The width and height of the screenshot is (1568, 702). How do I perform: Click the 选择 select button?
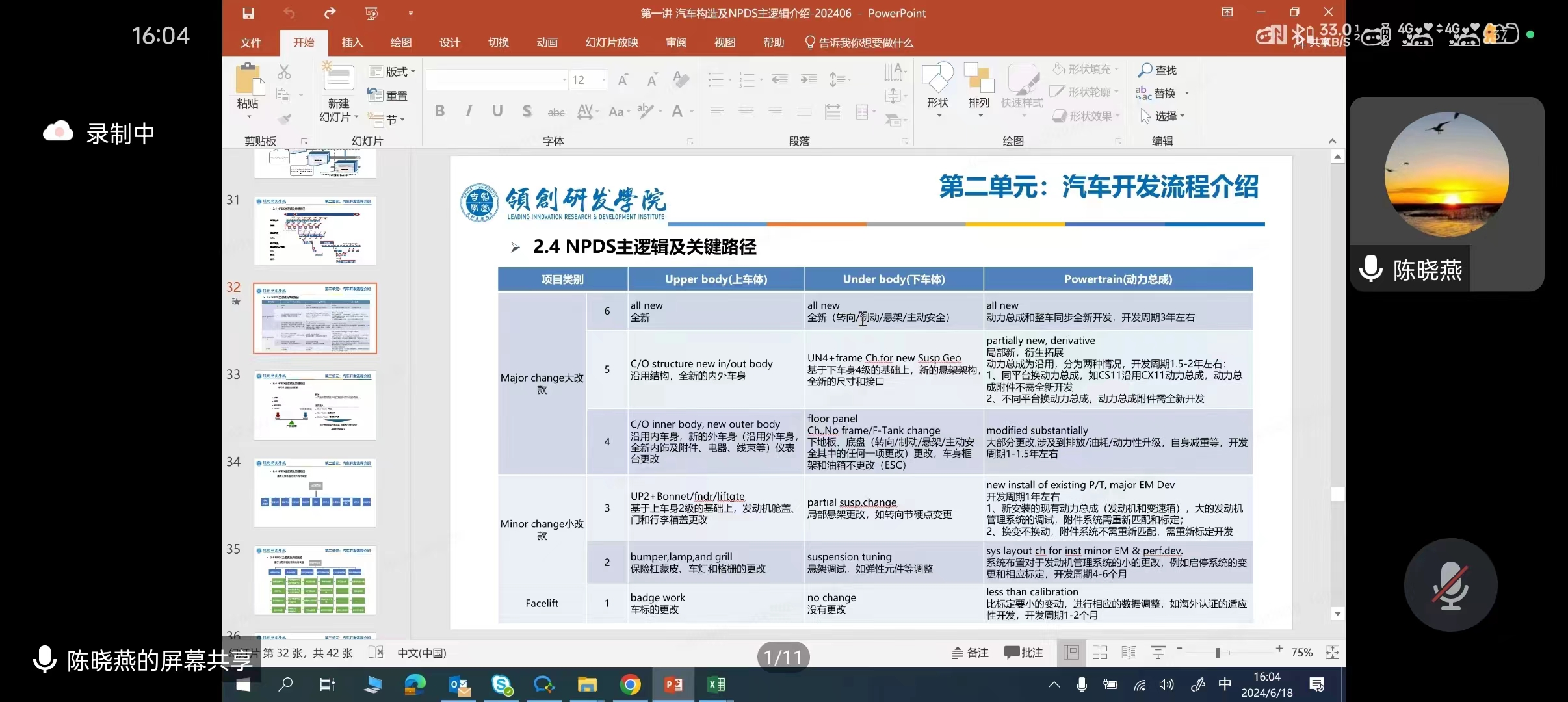(1161, 116)
